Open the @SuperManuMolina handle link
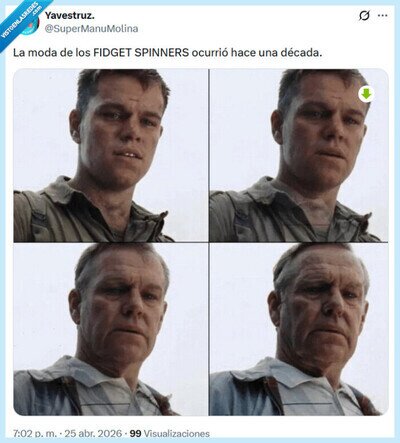This screenshot has width=400, height=443. pyautogui.click(x=91, y=29)
